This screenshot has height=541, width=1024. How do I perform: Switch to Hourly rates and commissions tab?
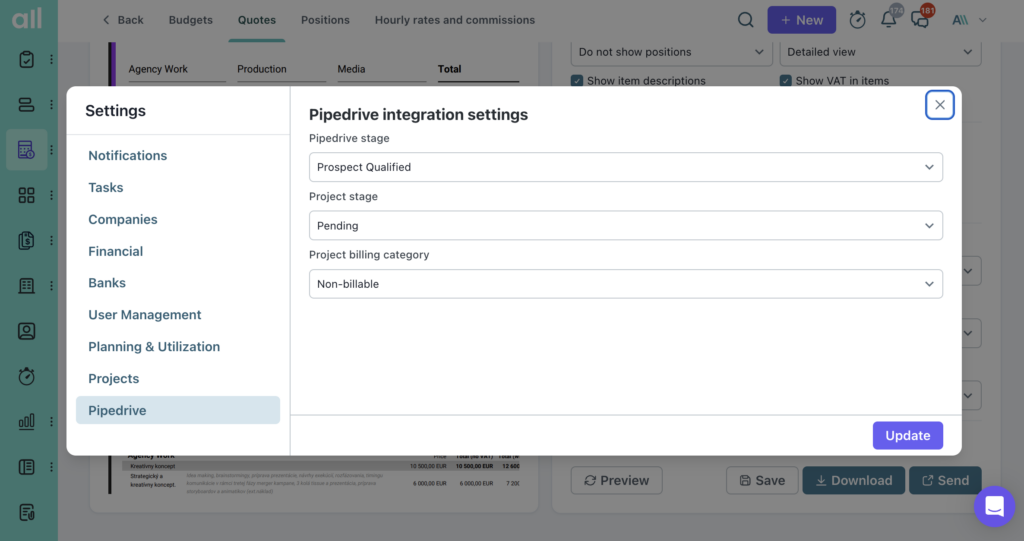click(455, 20)
